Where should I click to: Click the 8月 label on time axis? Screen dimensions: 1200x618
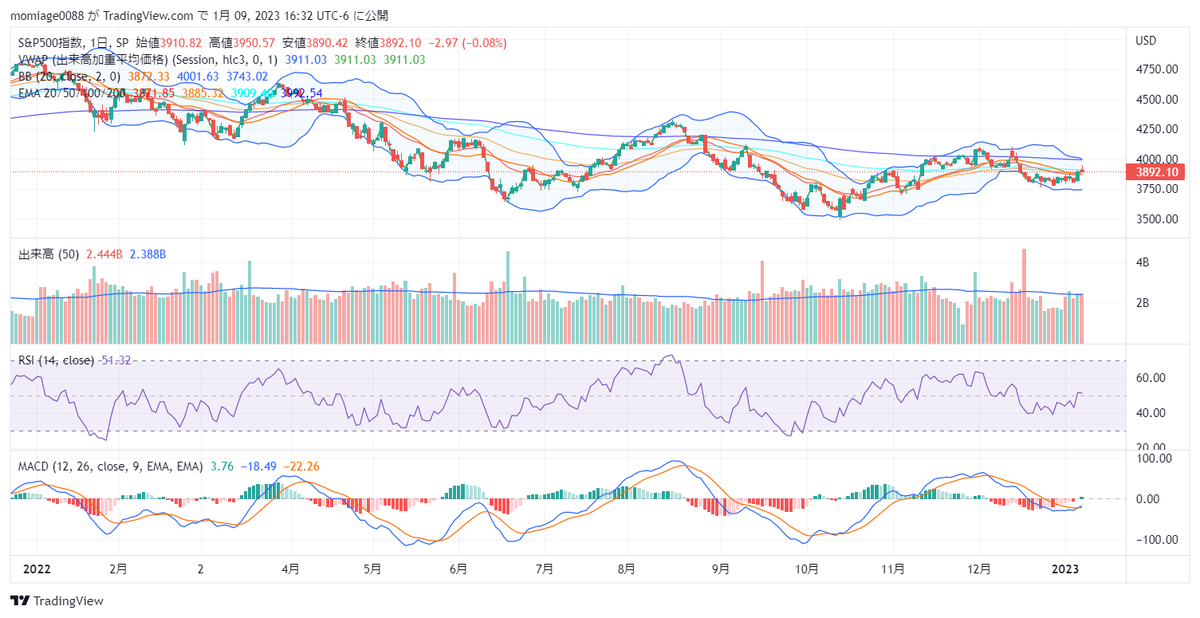pos(627,568)
